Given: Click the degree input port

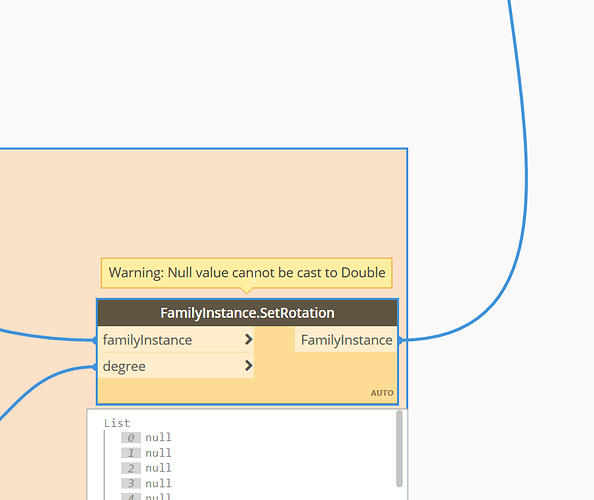Looking at the screenshot, I should click(176, 366).
